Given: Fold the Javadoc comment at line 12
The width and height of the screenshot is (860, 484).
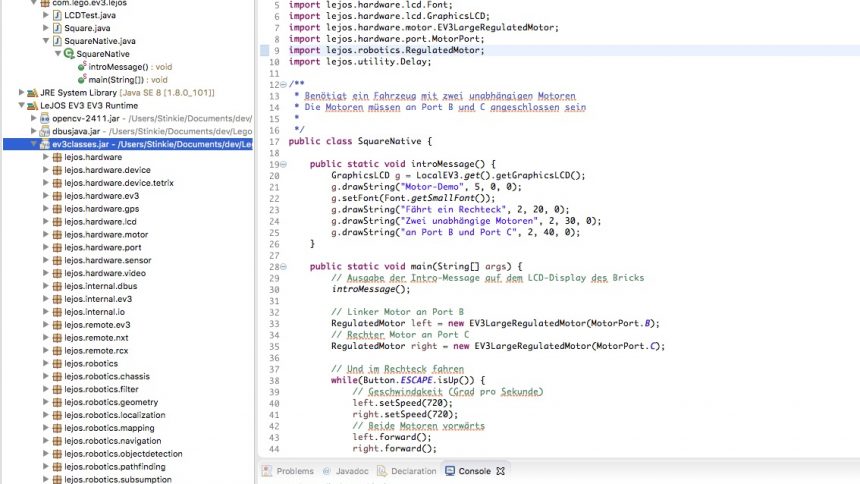Looking at the screenshot, I should [284, 85].
